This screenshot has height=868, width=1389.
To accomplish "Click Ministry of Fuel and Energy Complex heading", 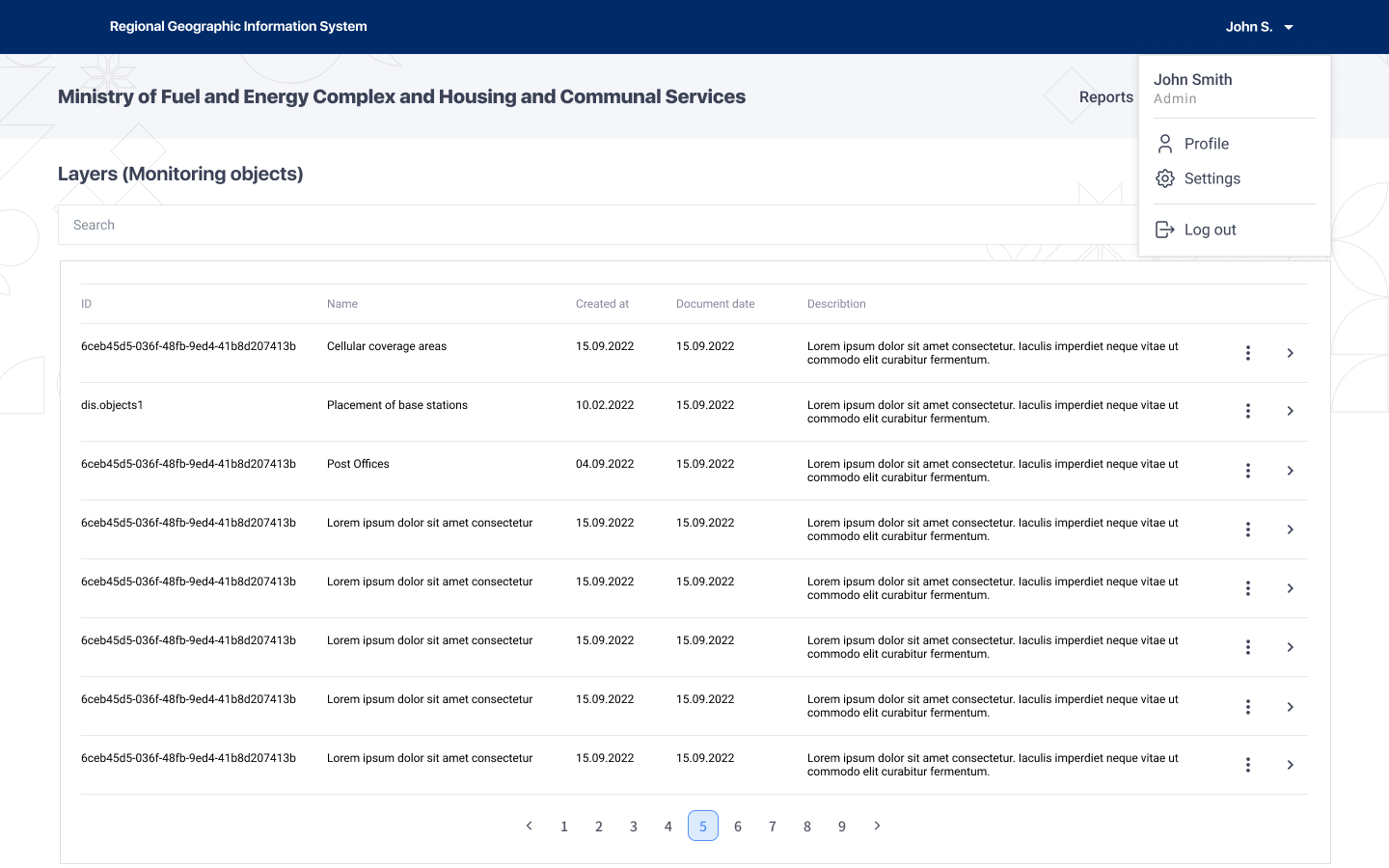I will (401, 96).
